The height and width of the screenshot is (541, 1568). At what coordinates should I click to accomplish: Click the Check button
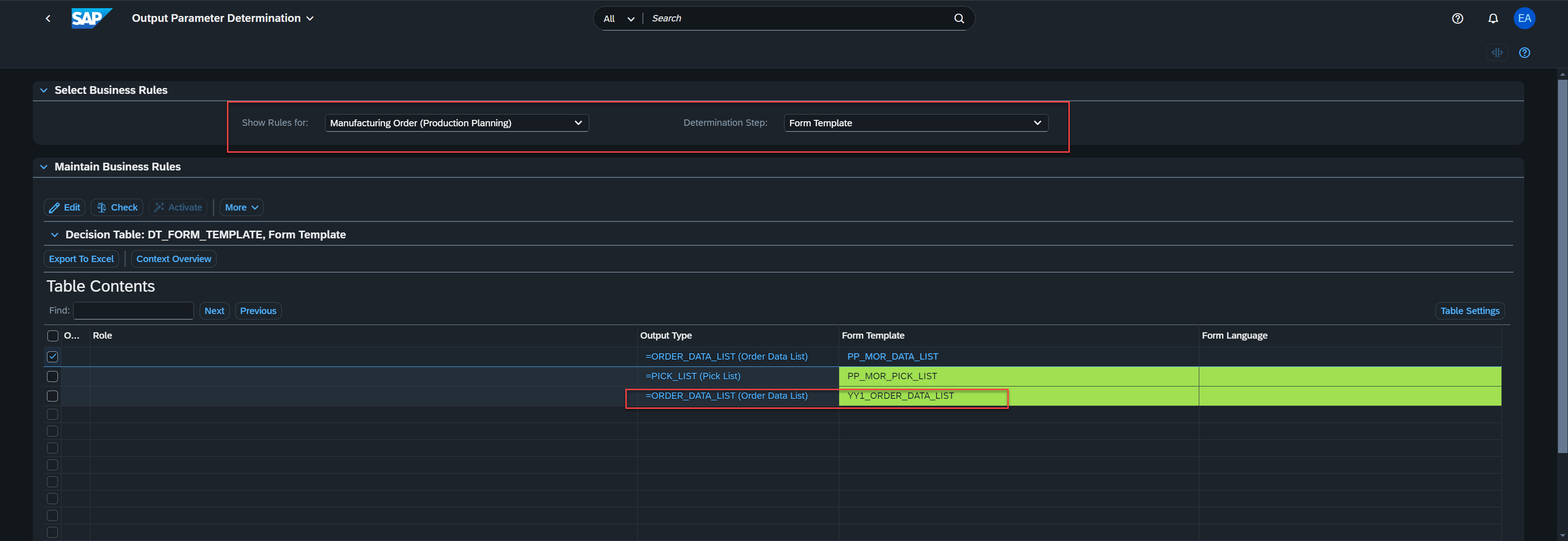pyautogui.click(x=117, y=207)
